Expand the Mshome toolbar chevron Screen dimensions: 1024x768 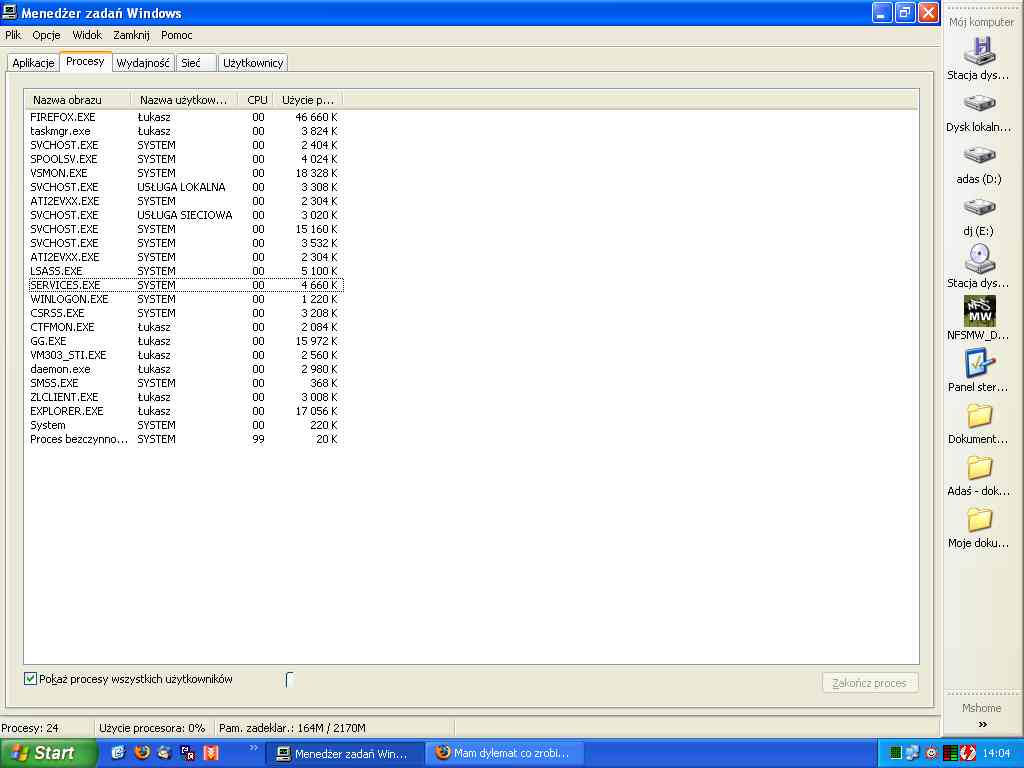pos(982,724)
